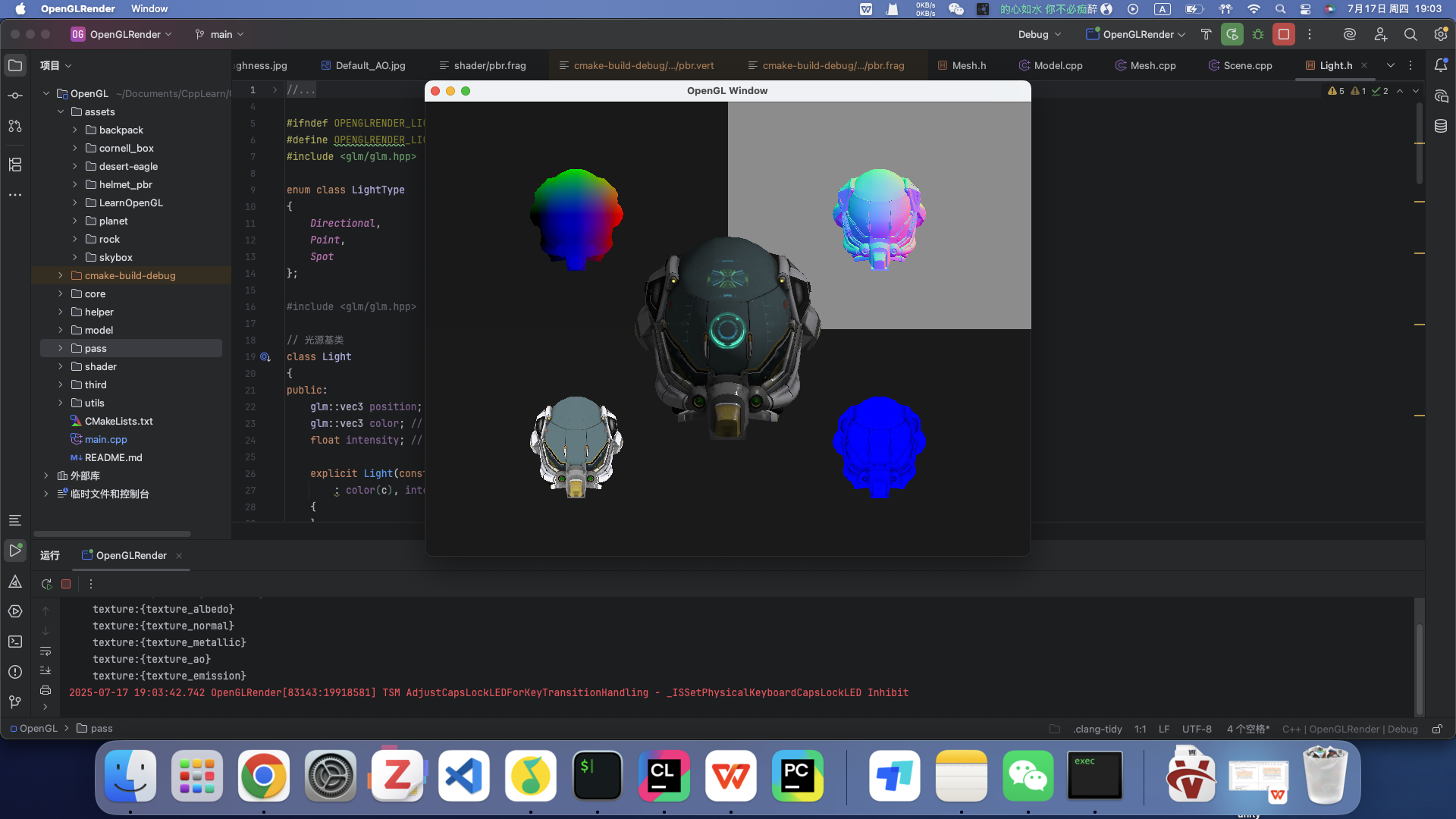Viewport: 1456px width, 819px height.
Task: Click the Debug bug icon in toolbar
Action: [x=1258, y=34]
